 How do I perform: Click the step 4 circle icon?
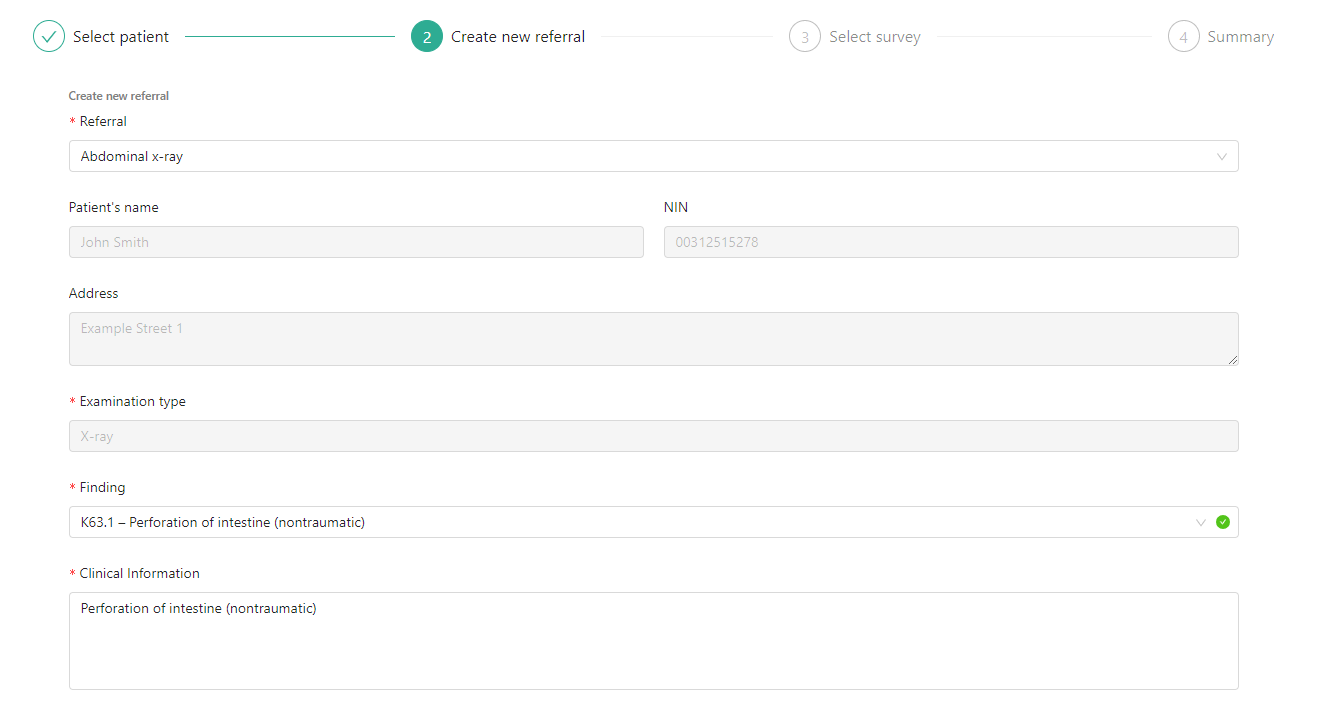tap(1184, 37)
